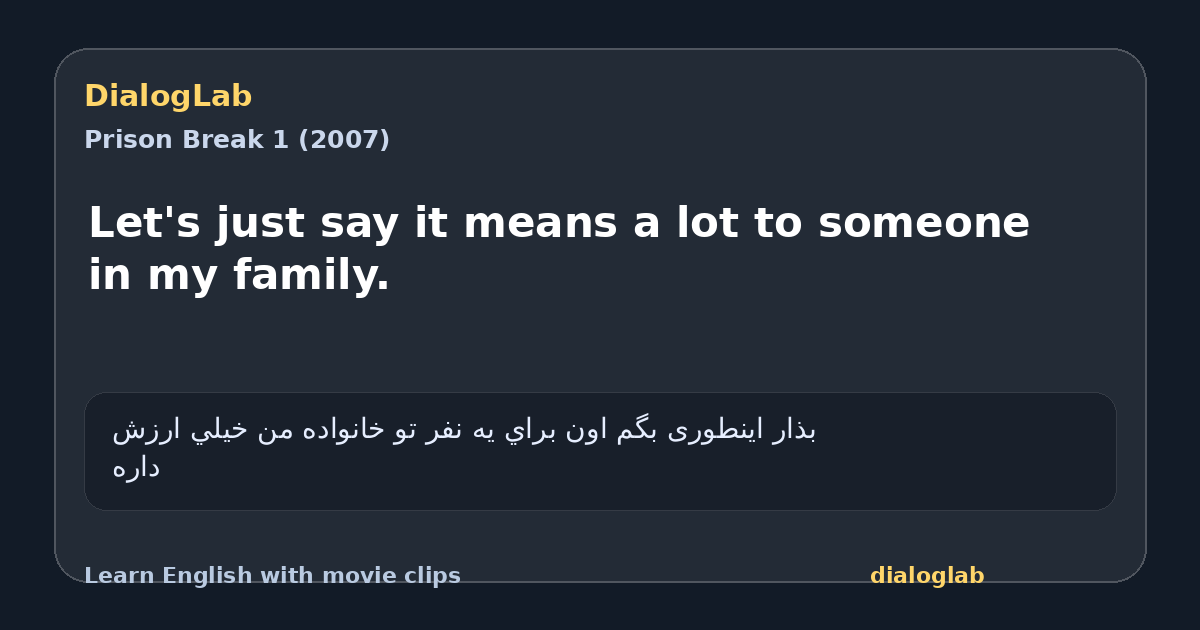Click the word 'Prison' in the movie title
The height and width of the screenshot is (630, 1200).
[x=120, y=140]
